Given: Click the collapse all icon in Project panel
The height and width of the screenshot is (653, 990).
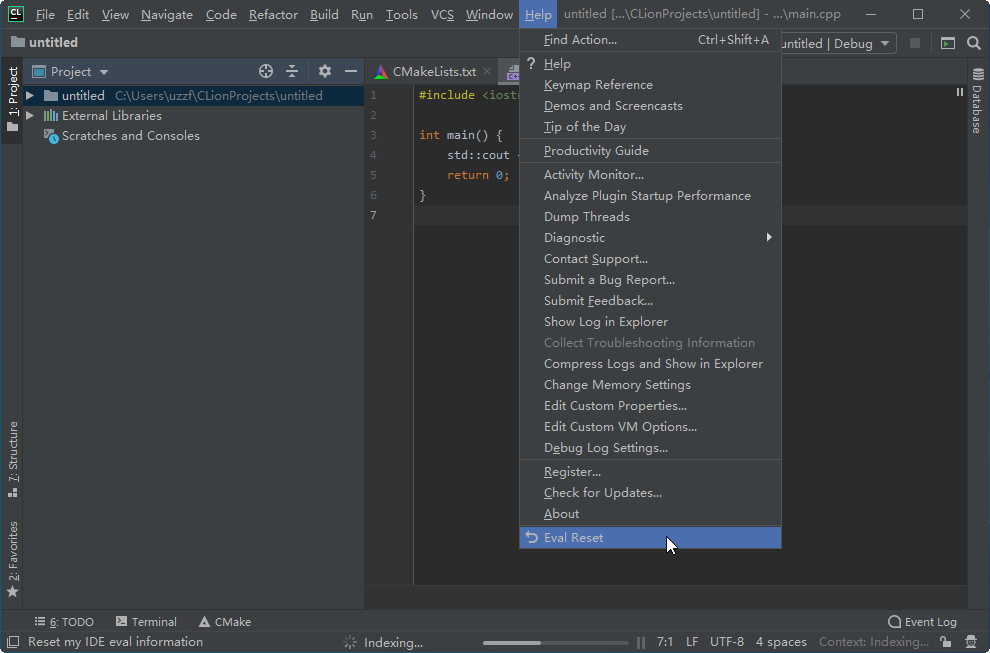Looking at the screenshot, I should [x=292, y=71].
